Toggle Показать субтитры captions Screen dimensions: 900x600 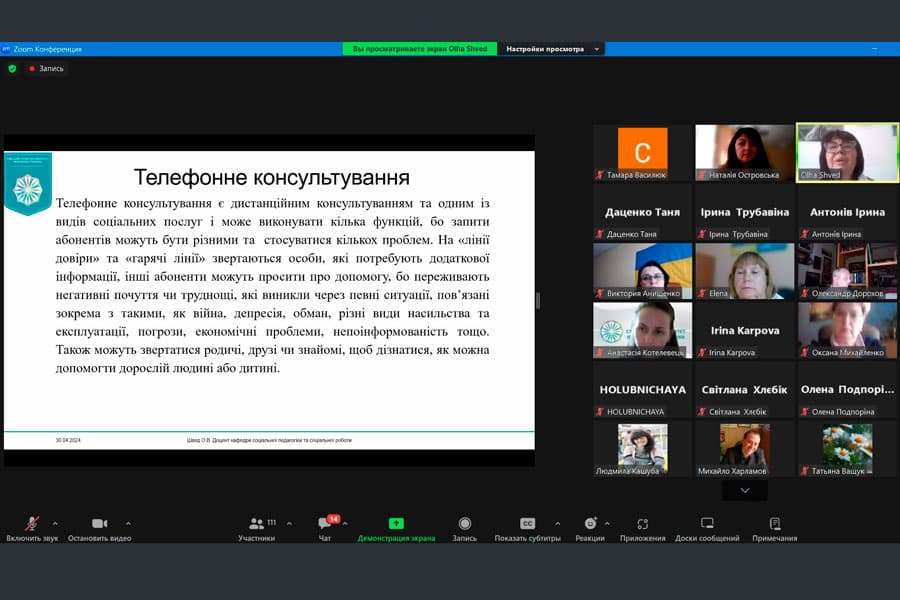(x=528, y=524)
